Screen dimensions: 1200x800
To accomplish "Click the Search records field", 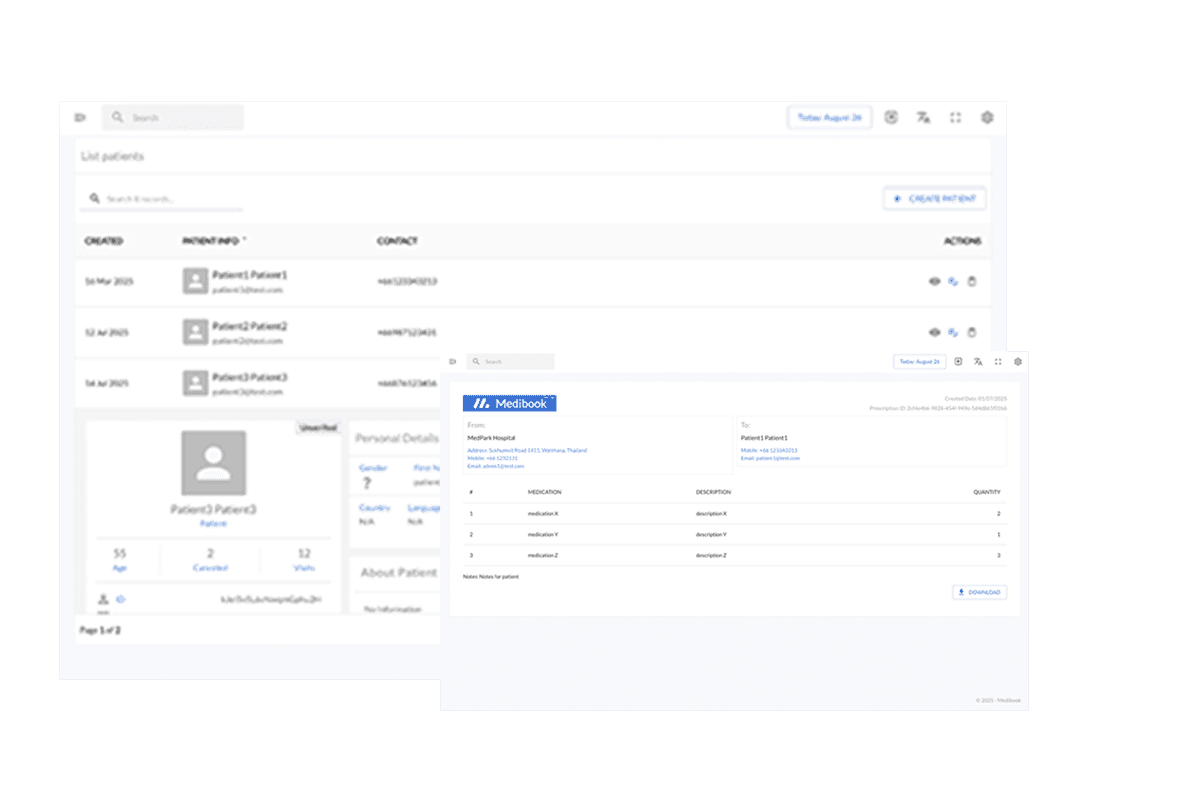I will point(165,199).
